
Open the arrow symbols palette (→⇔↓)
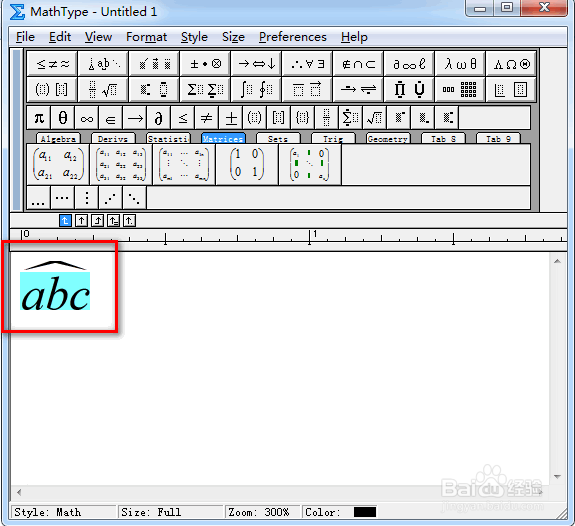point(256,64)
